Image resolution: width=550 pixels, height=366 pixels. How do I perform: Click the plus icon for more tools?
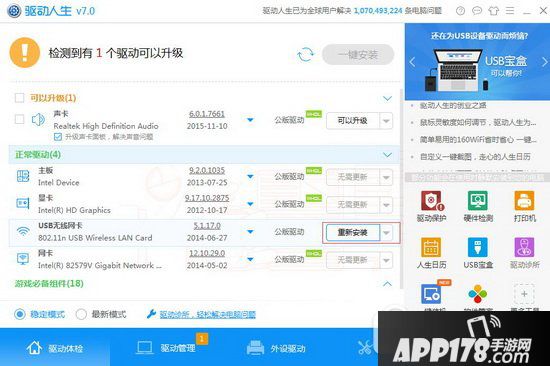pos(524,294)
